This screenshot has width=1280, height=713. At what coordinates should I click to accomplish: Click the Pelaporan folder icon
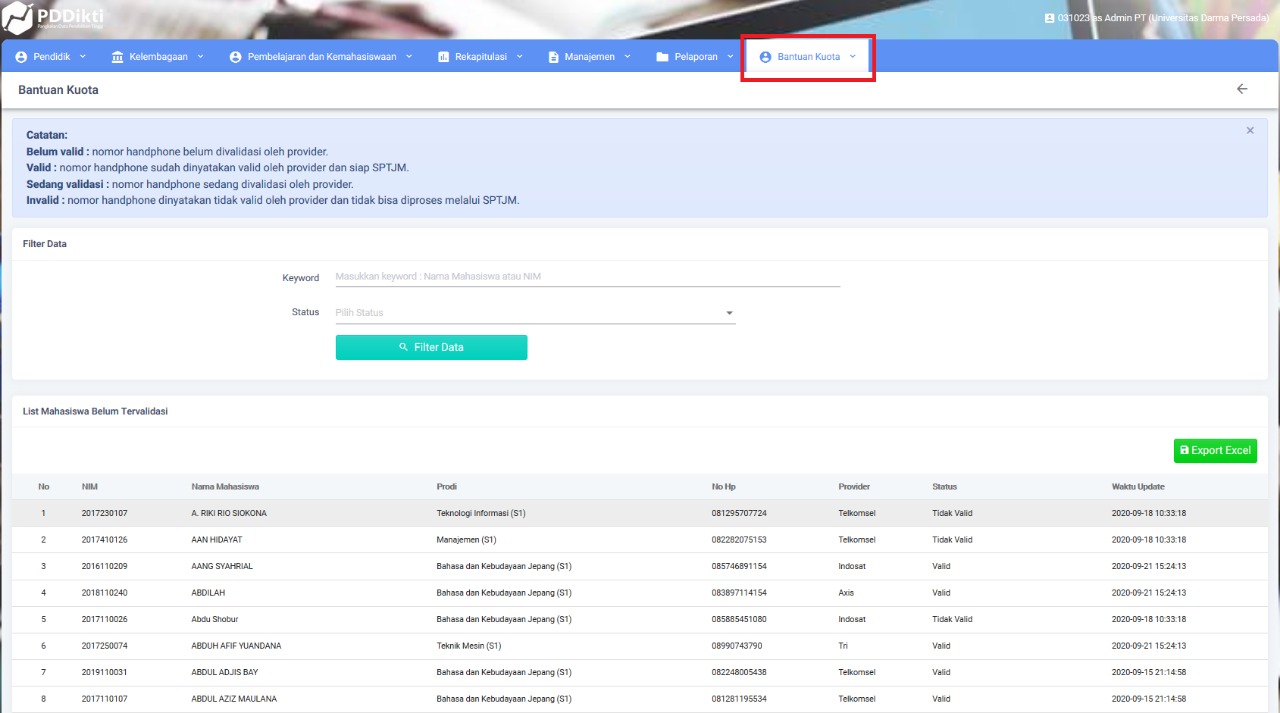point(662,57)
